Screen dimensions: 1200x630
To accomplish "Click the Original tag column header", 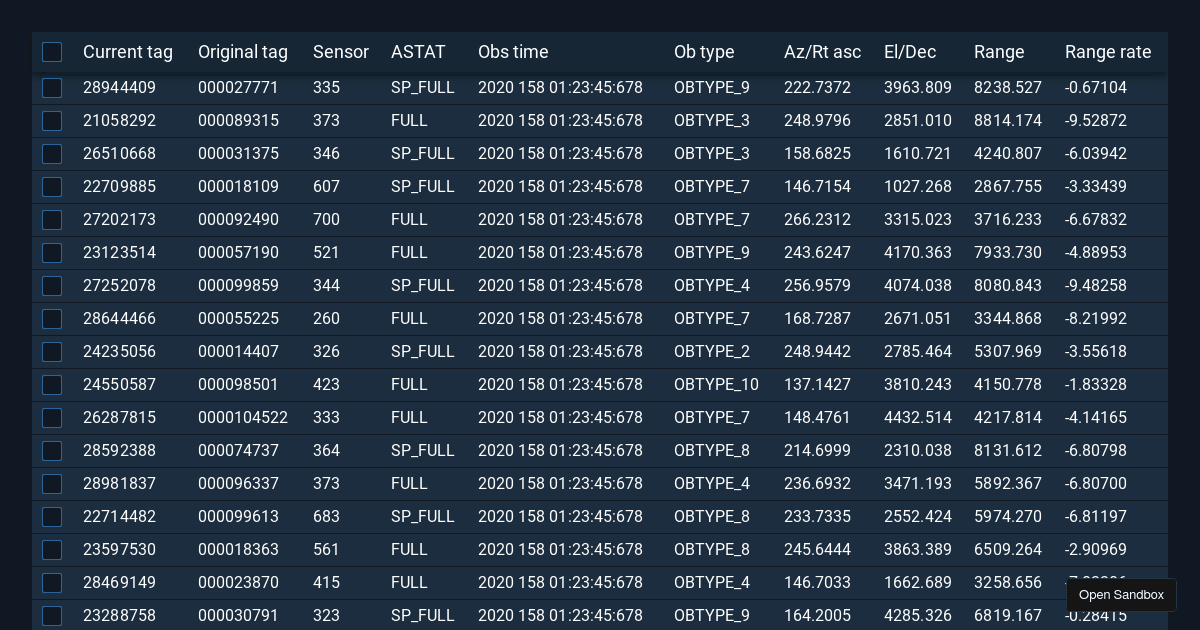I will point(242,52).
